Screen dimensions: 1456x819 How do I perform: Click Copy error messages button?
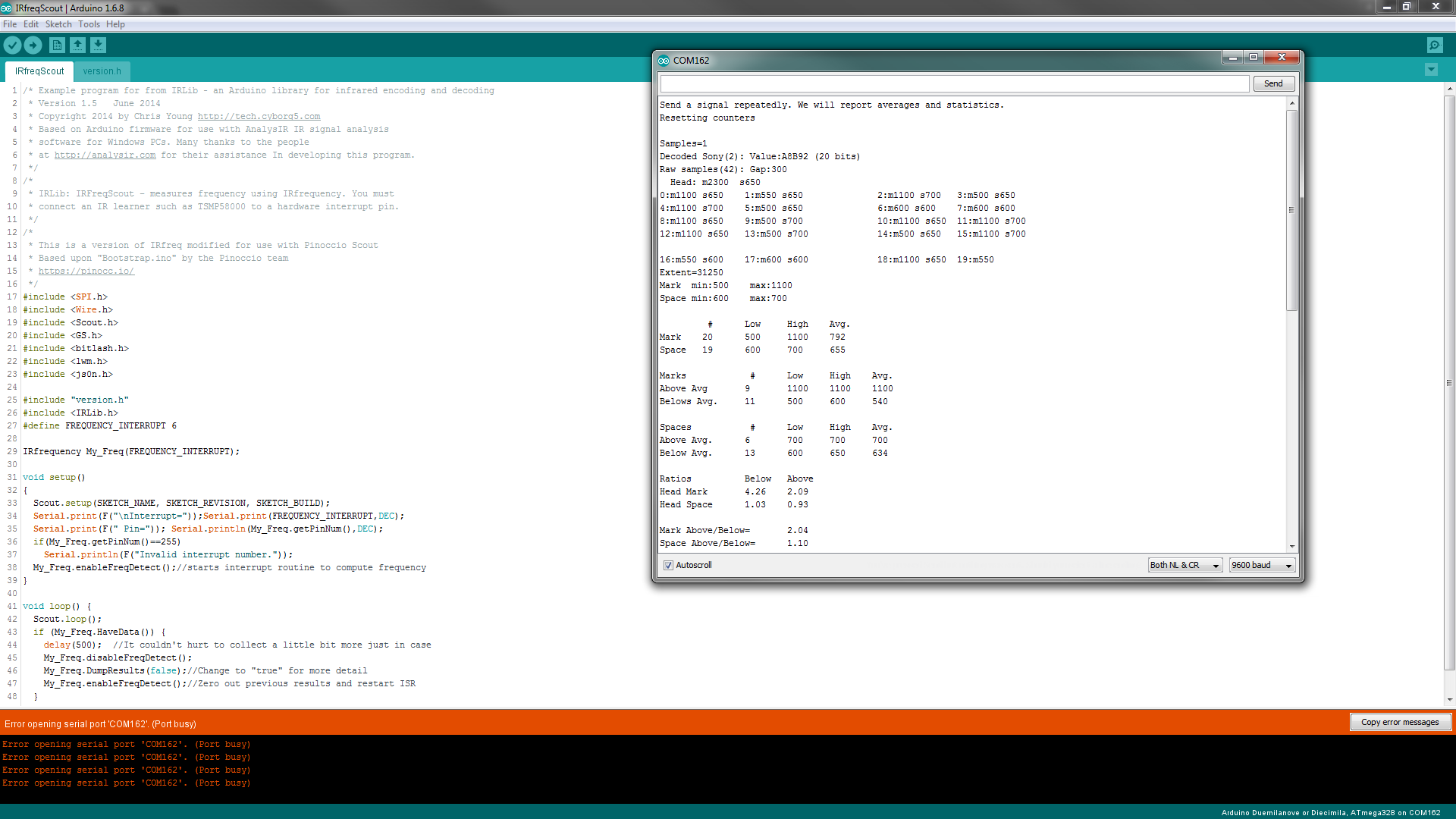[1399, 723]
